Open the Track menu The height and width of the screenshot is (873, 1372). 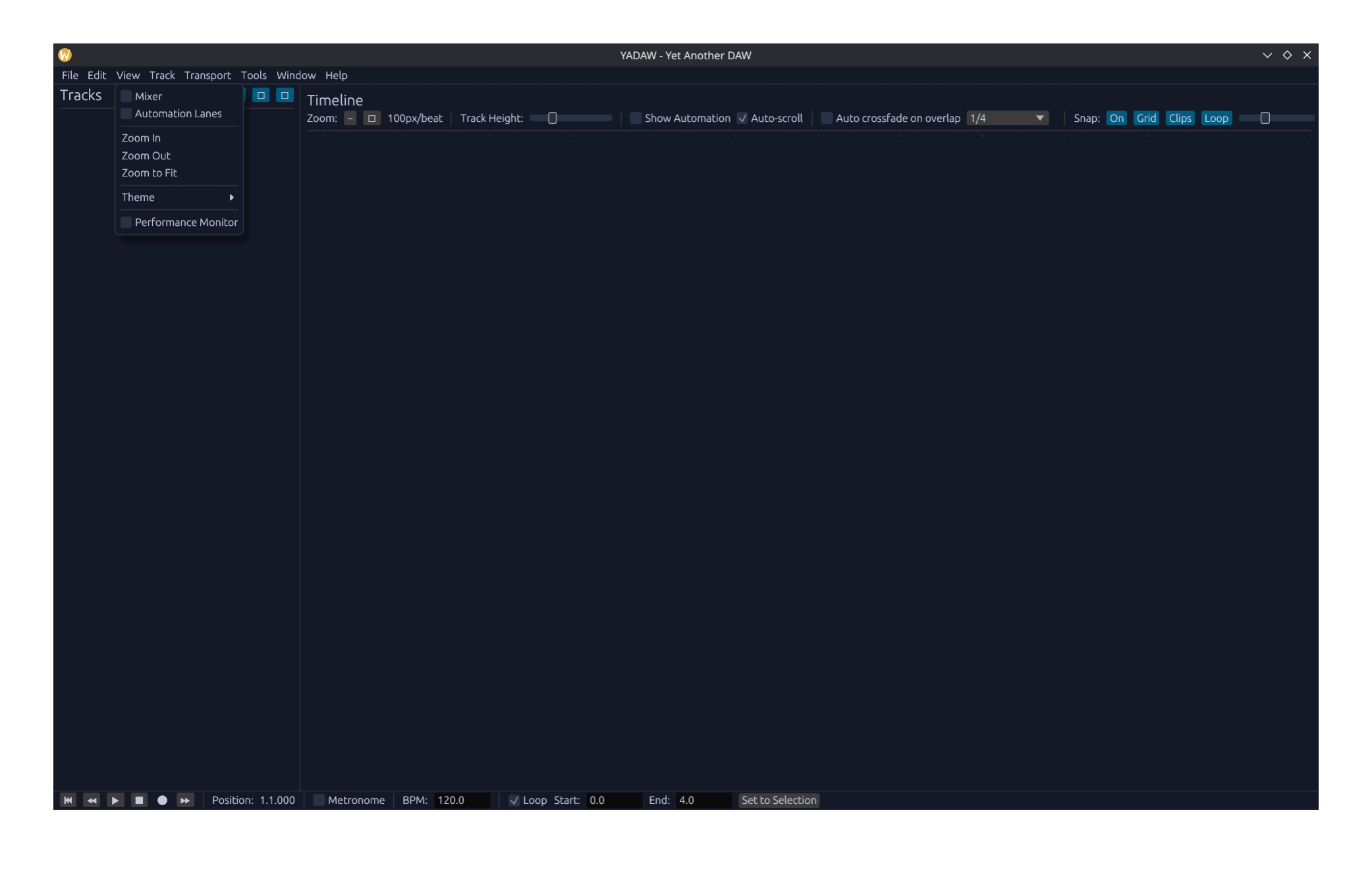pyautogui.click(x=162, y=75)
